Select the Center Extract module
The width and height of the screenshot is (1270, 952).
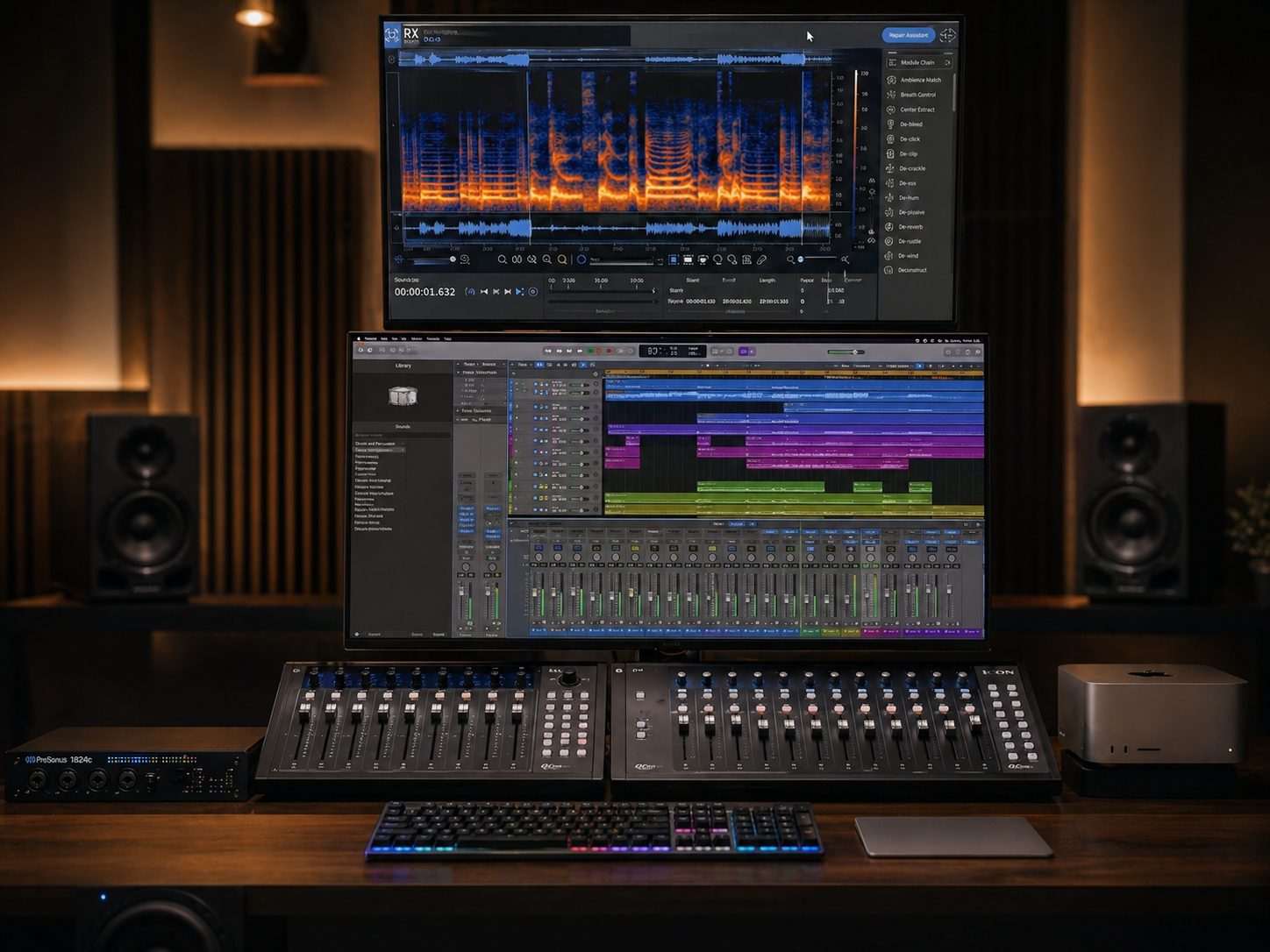[912, 110]
